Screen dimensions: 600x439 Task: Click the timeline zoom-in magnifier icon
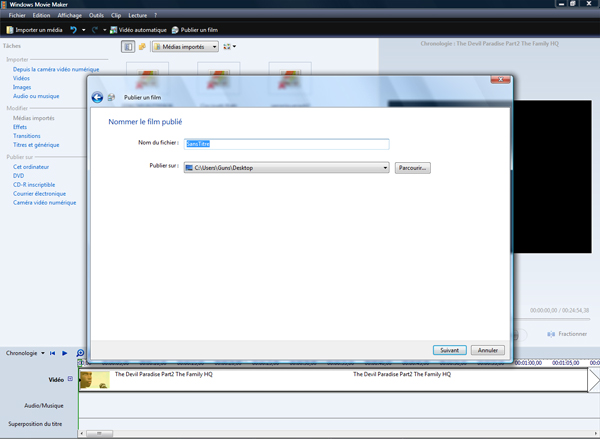(81, 354)
